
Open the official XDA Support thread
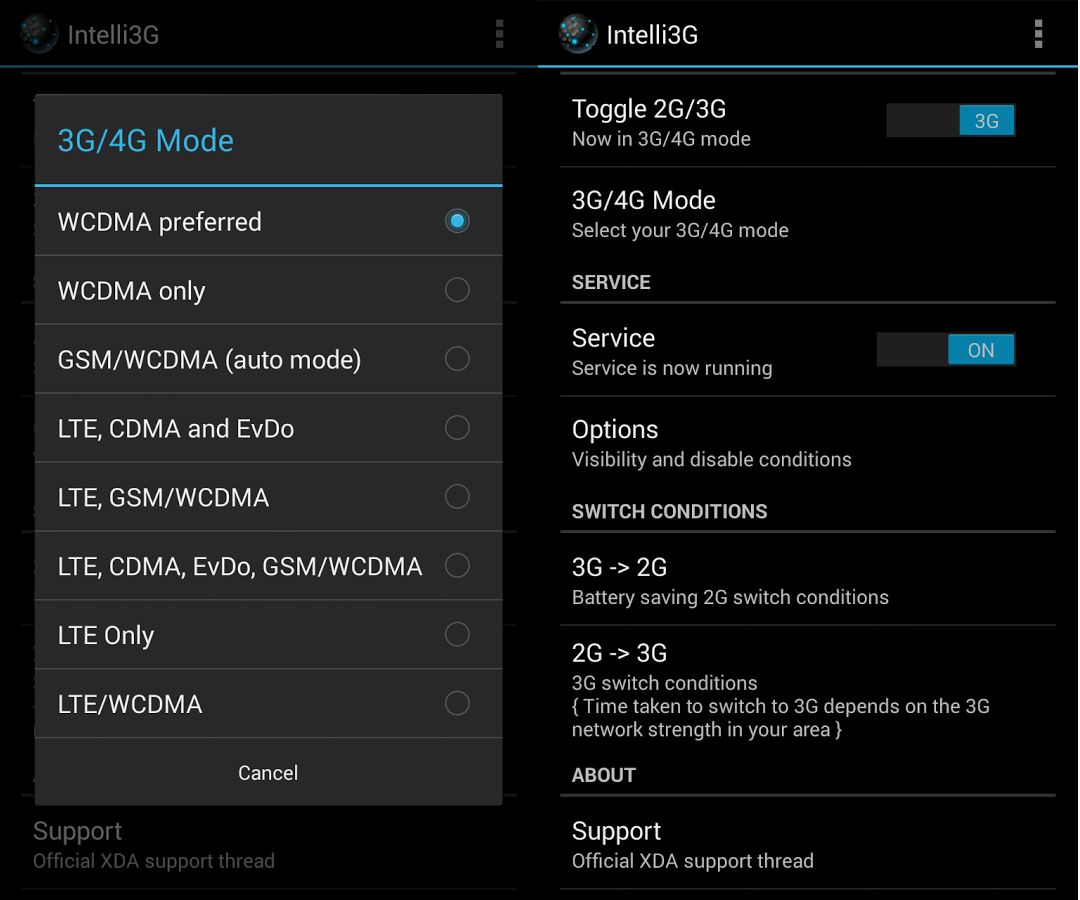pyautogui.click(x=692, y=844)
